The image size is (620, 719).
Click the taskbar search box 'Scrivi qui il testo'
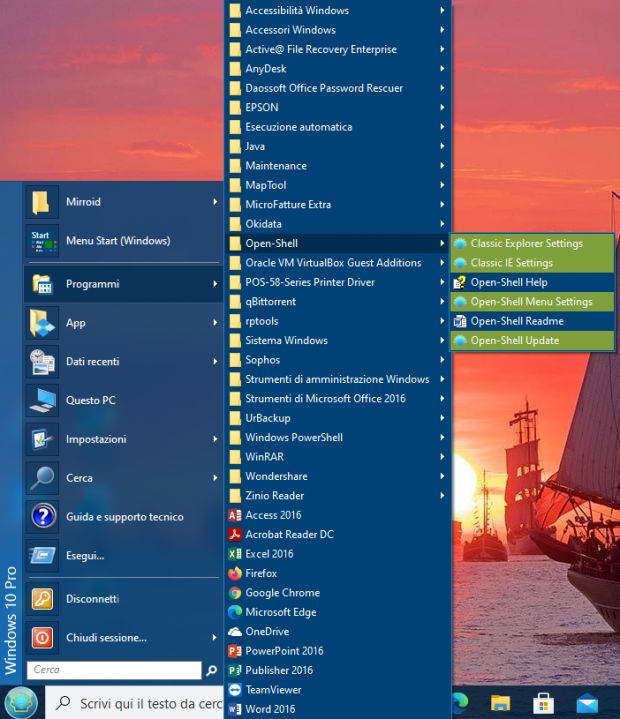pyautogui.click(x=135, y=702)
